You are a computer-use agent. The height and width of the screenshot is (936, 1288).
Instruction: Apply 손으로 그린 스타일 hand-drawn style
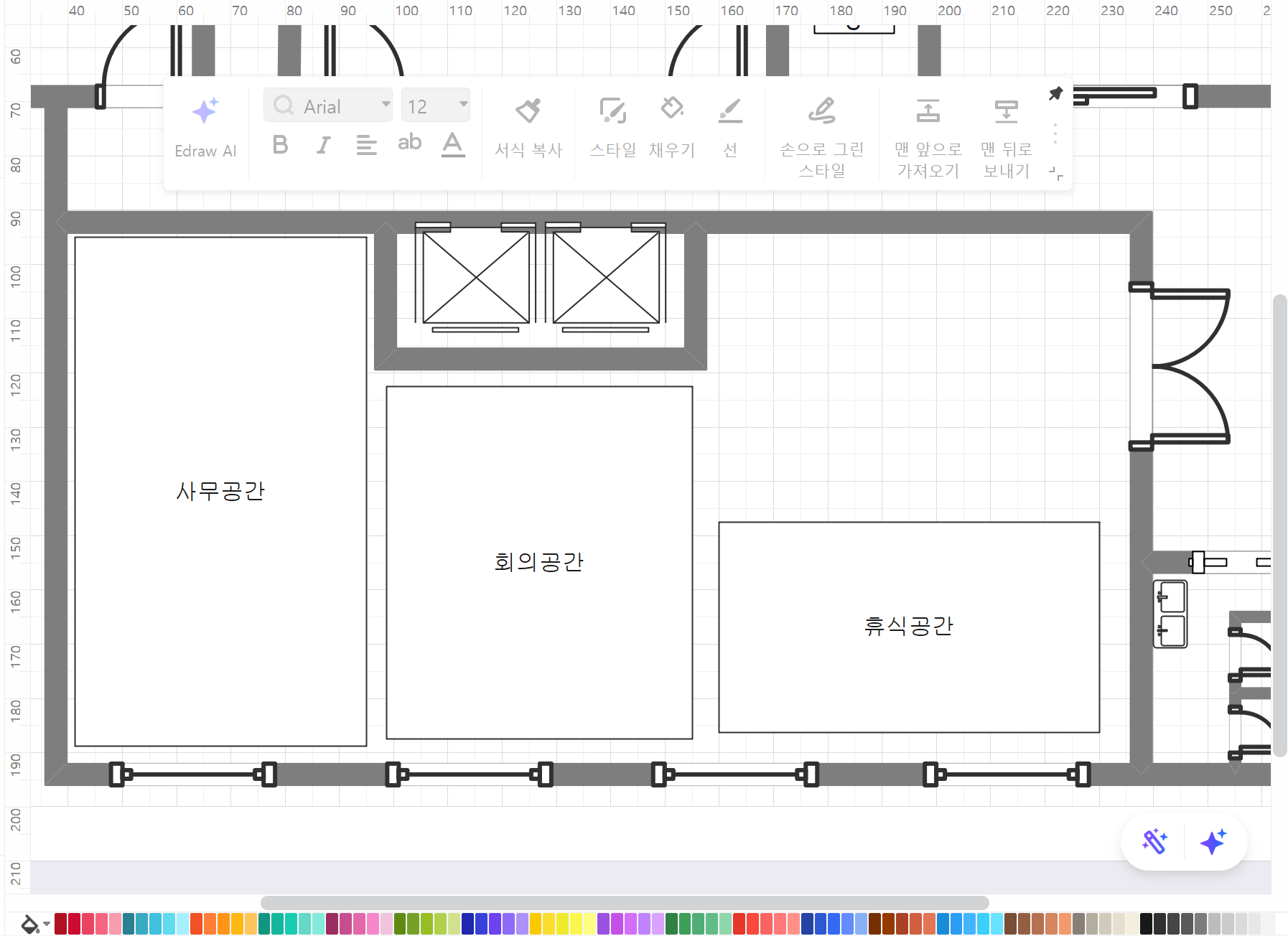[x=822, y=138]
